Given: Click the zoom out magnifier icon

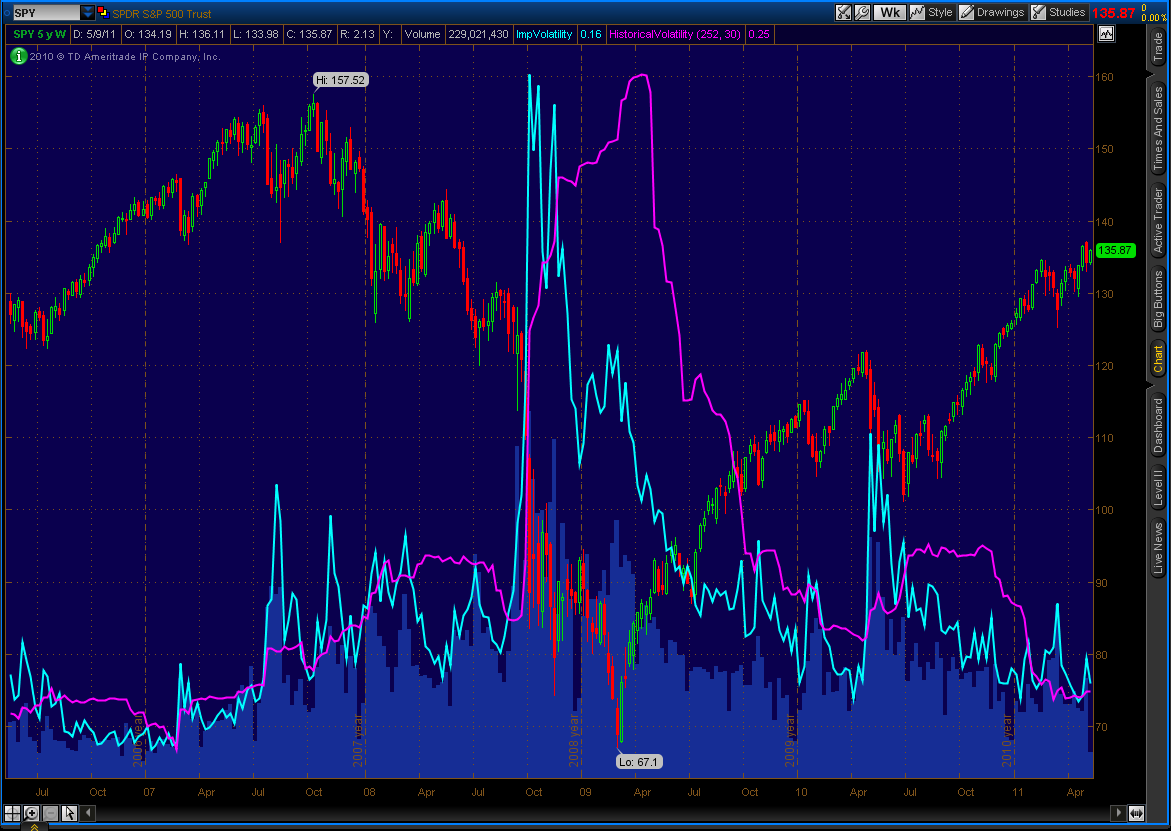Looking at the screenshot, I should 50,813.
